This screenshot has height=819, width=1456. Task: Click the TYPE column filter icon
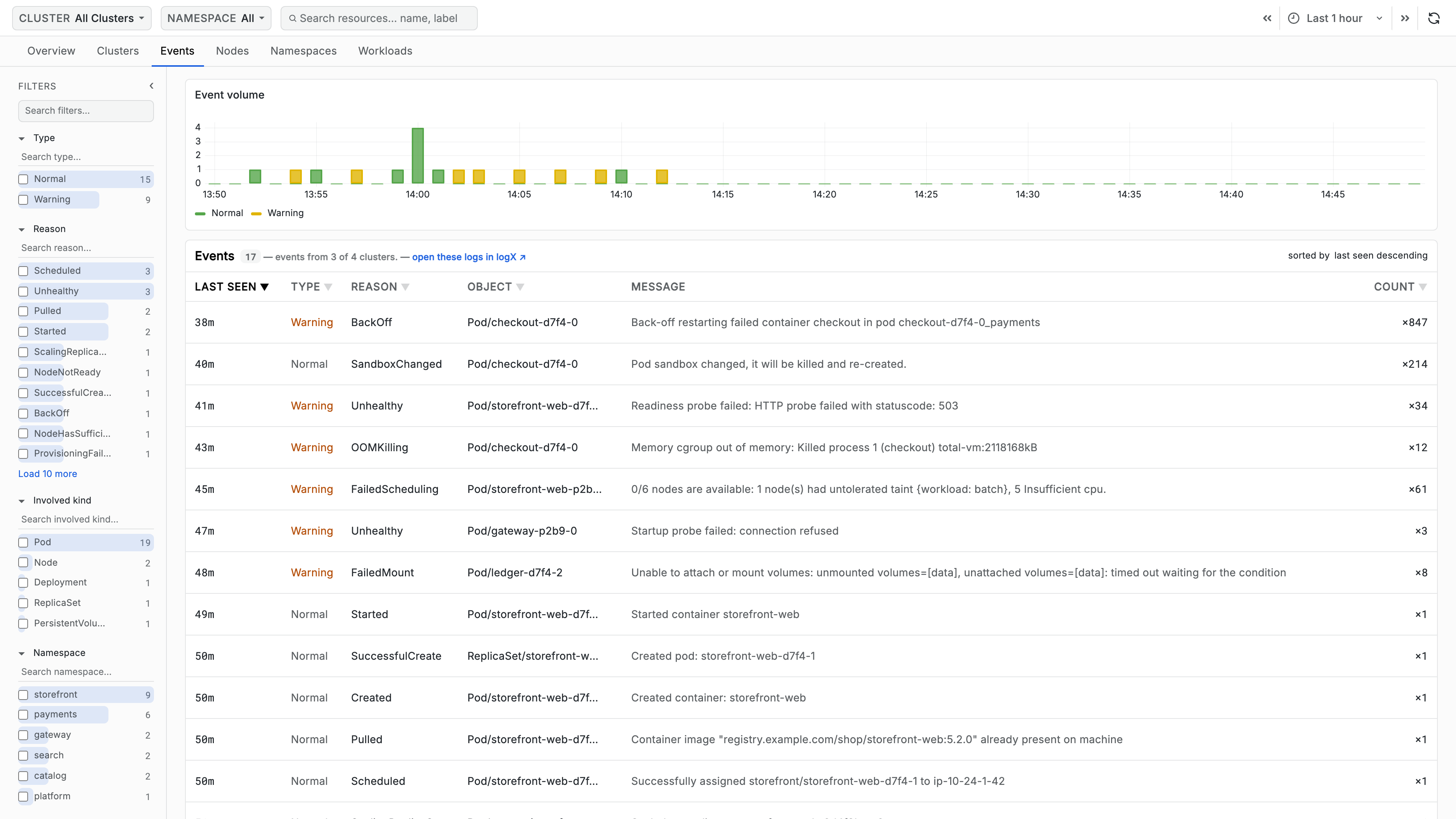click(328, 287)
